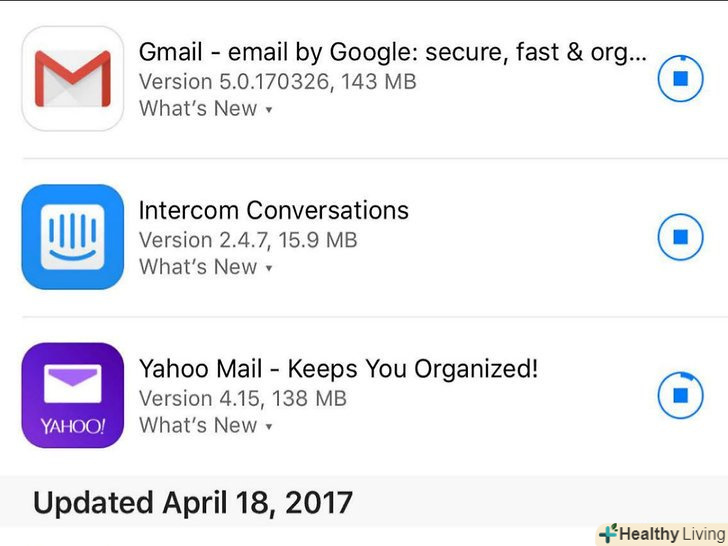Image resolution: width=728 pixels, height=546 pixels.
Task: Tap the Updated April 18, 2017 header
Action: click(x=193, y=502)
